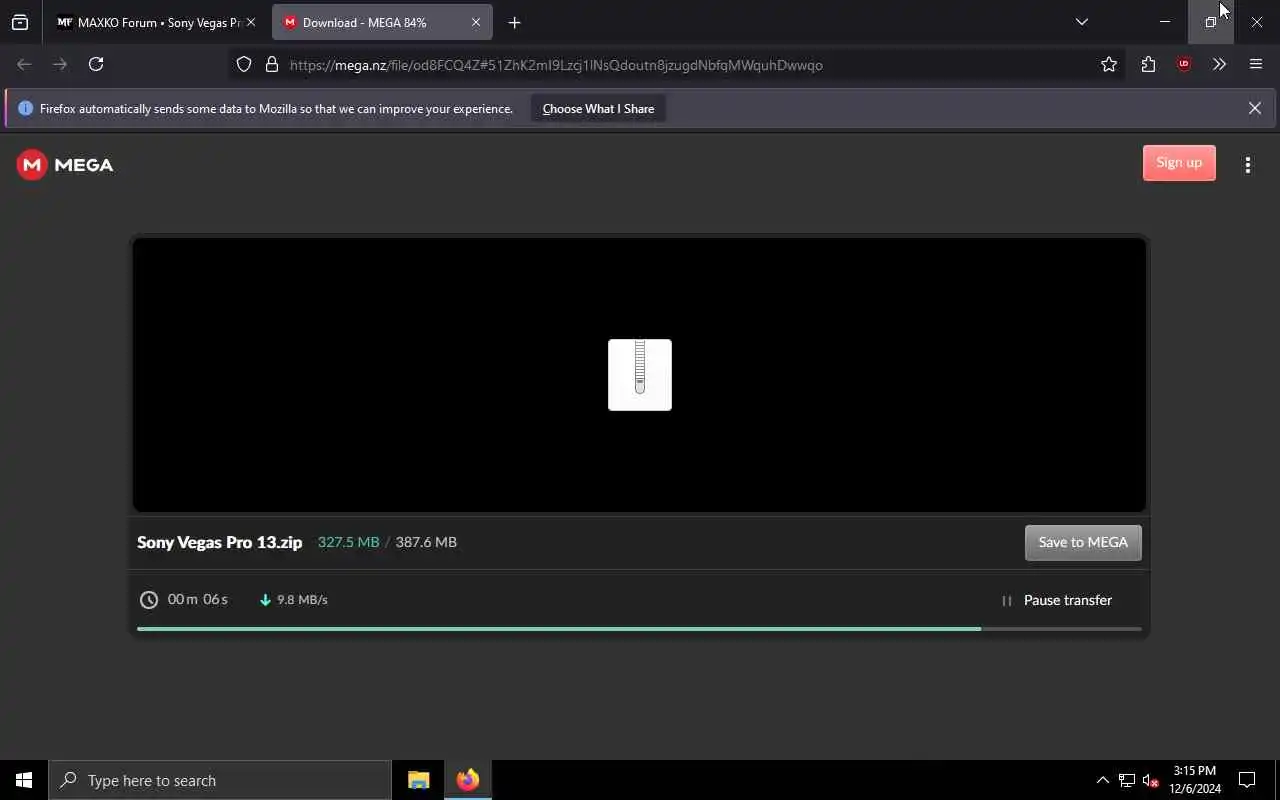Open a new browser tab
This screenshot has width=1280, height=800.
(x=514, y=22)
